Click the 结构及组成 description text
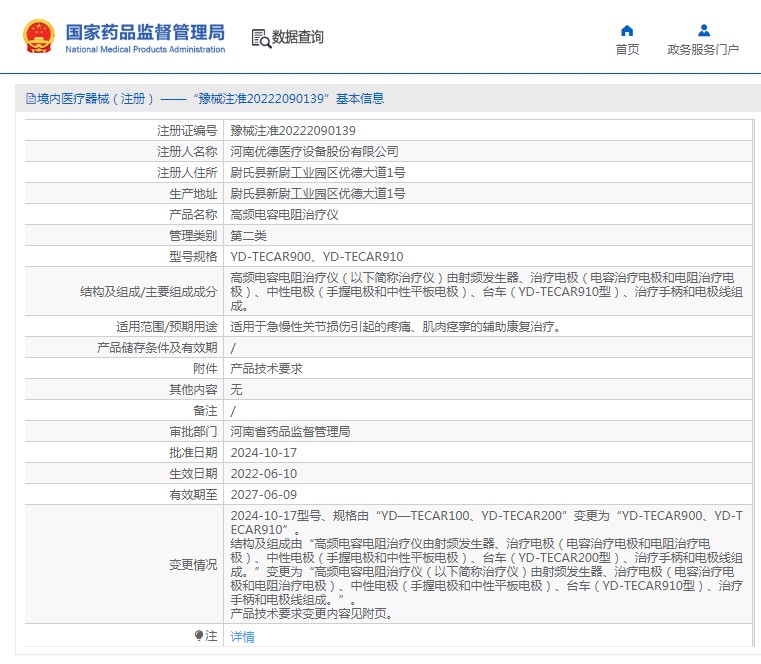The height and width of the screenshot is (664, 761). pos(486,291)
